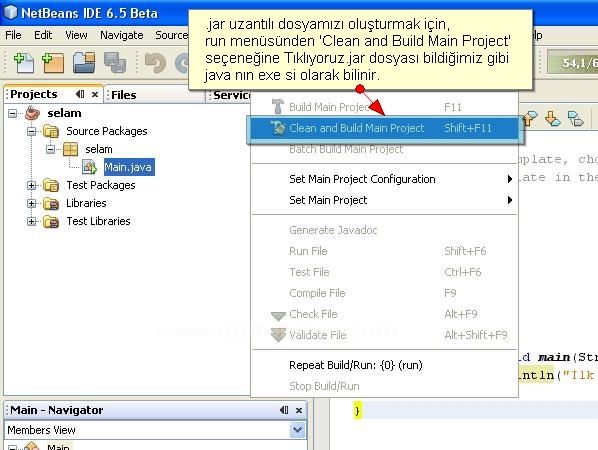Open Set Main Project Configuration submenu
This screenshot has height=450, width=598.
384,179
